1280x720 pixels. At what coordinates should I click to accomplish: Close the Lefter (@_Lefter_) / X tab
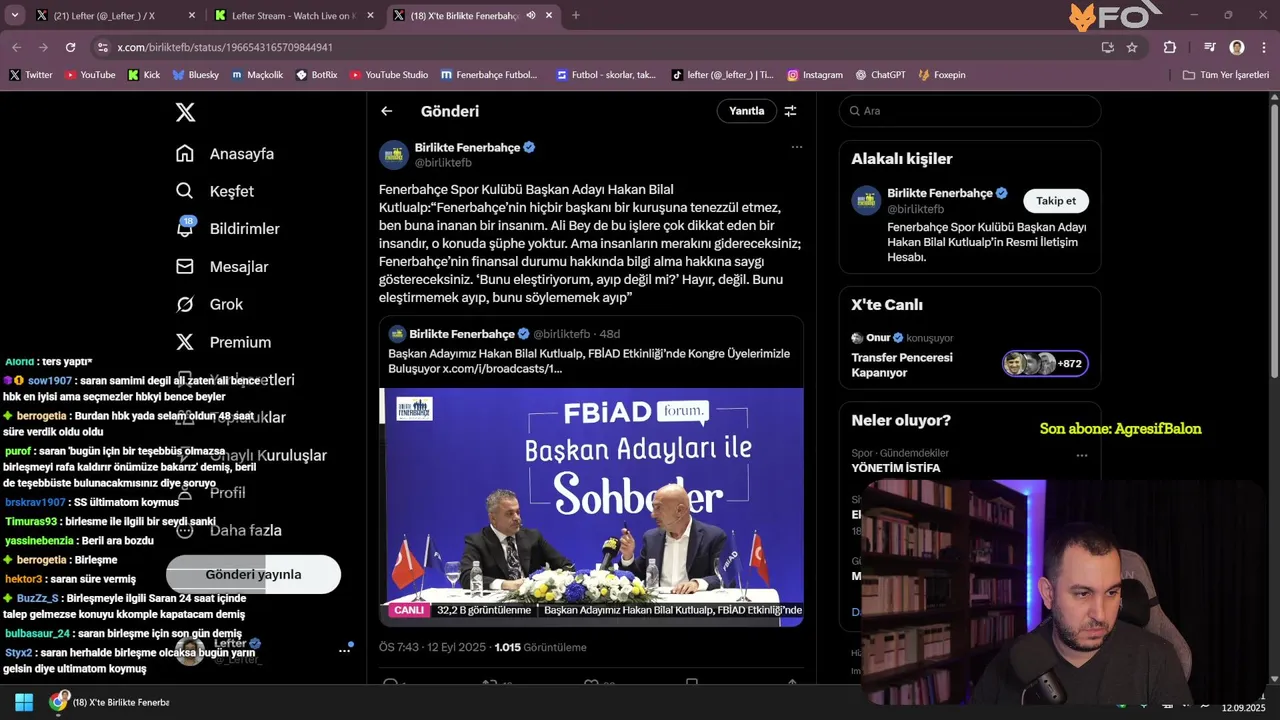click(x=193, y=15)
